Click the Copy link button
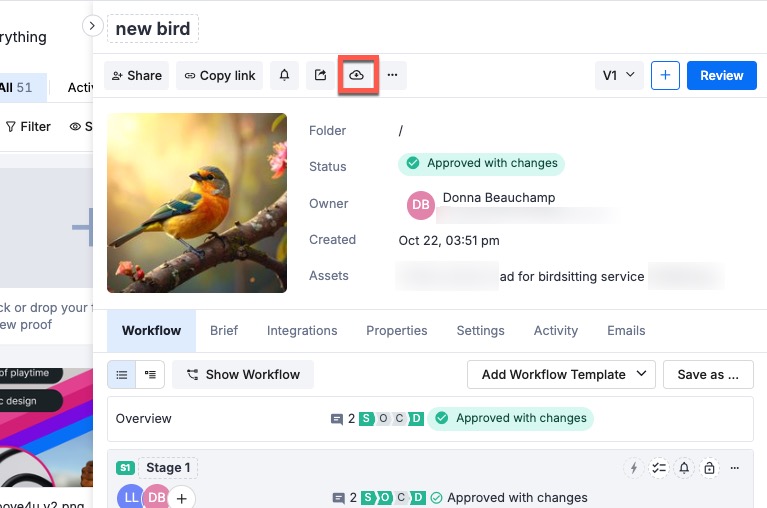This screenshot has width=767, height=508. [x=220, y=75]
